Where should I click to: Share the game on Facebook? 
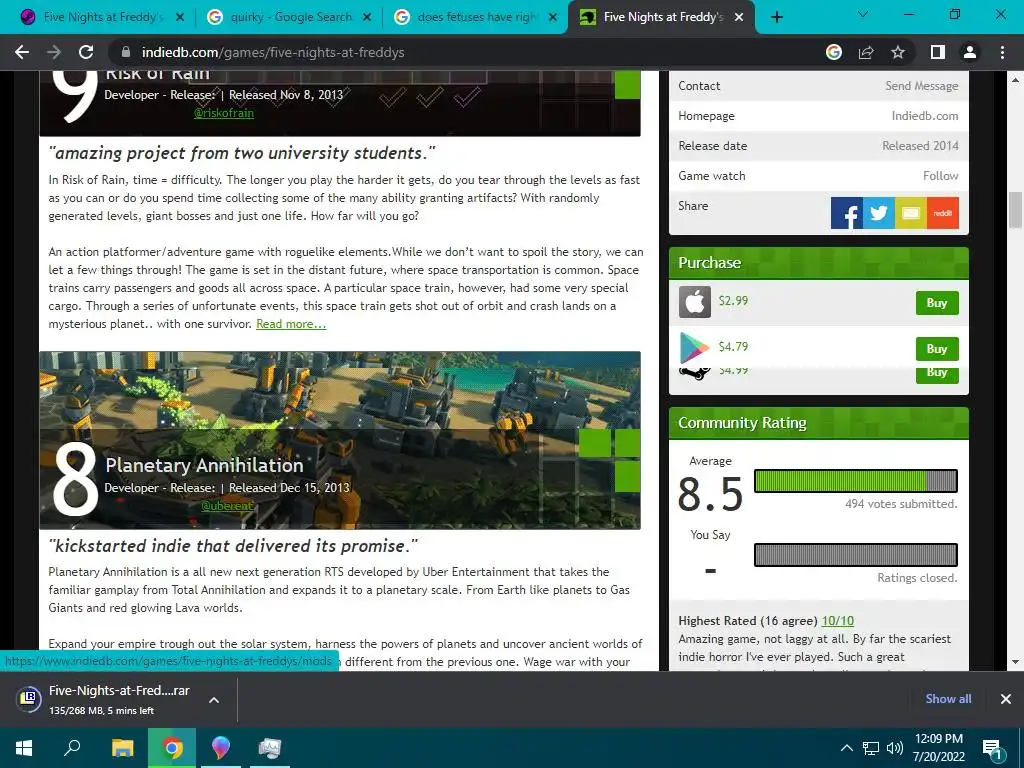click(846, 213)
